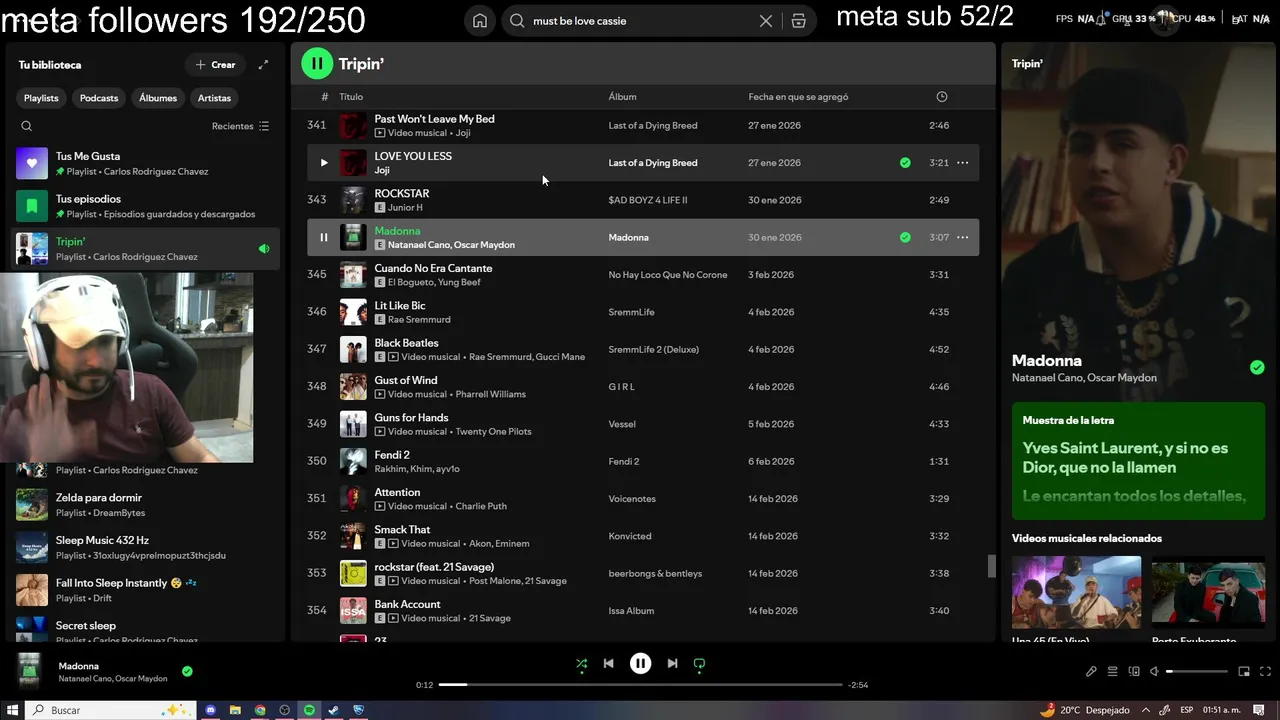Pause the Tripin' playlist with green header button
This screenshot has width=1280, height=720.
pos(317,64)
